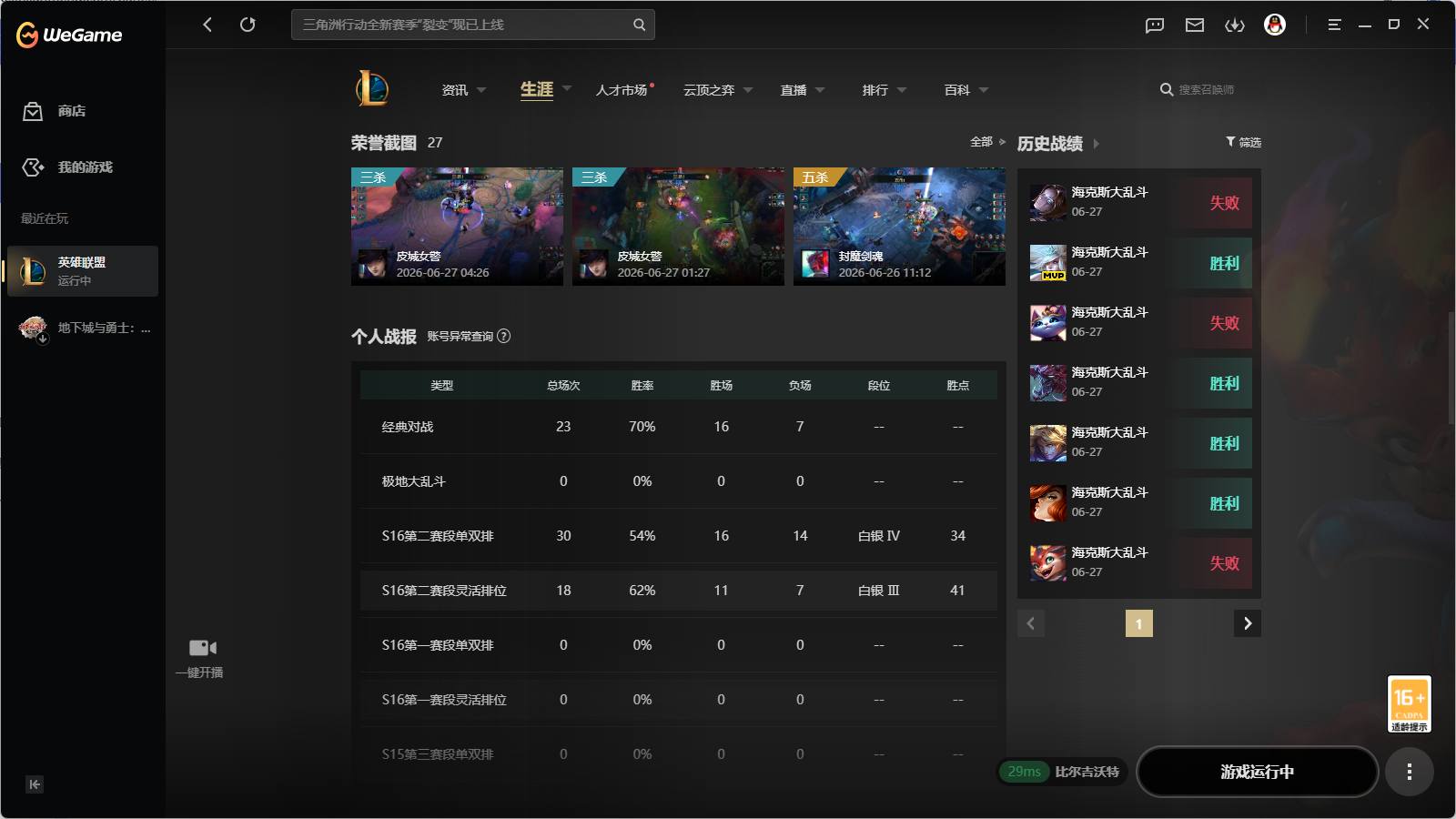Click the search magnifier in the top bar
Image resolution: width=1456 pixels, height=819 pixels.
(x=640, y=25)
